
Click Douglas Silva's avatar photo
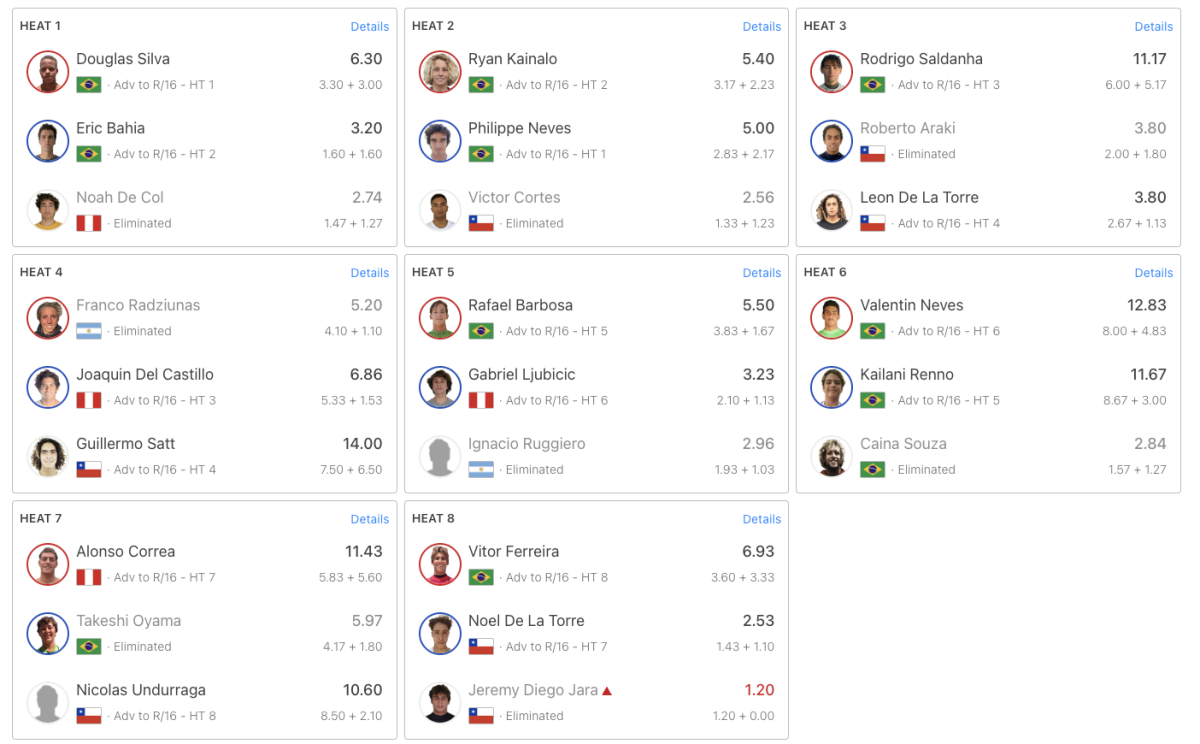point(47,72)
